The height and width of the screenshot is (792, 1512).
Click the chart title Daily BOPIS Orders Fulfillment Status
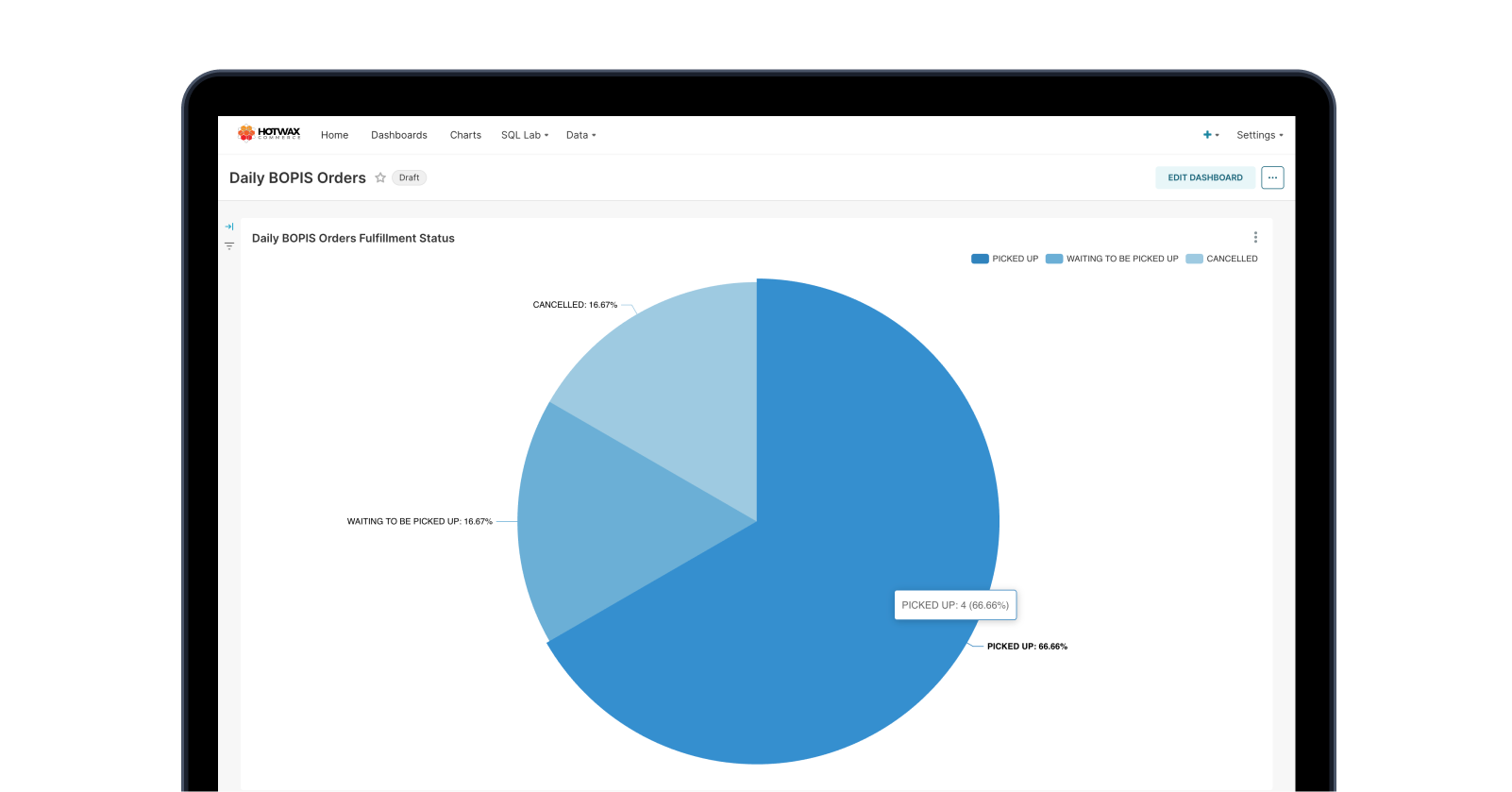[x=353, y=238]
